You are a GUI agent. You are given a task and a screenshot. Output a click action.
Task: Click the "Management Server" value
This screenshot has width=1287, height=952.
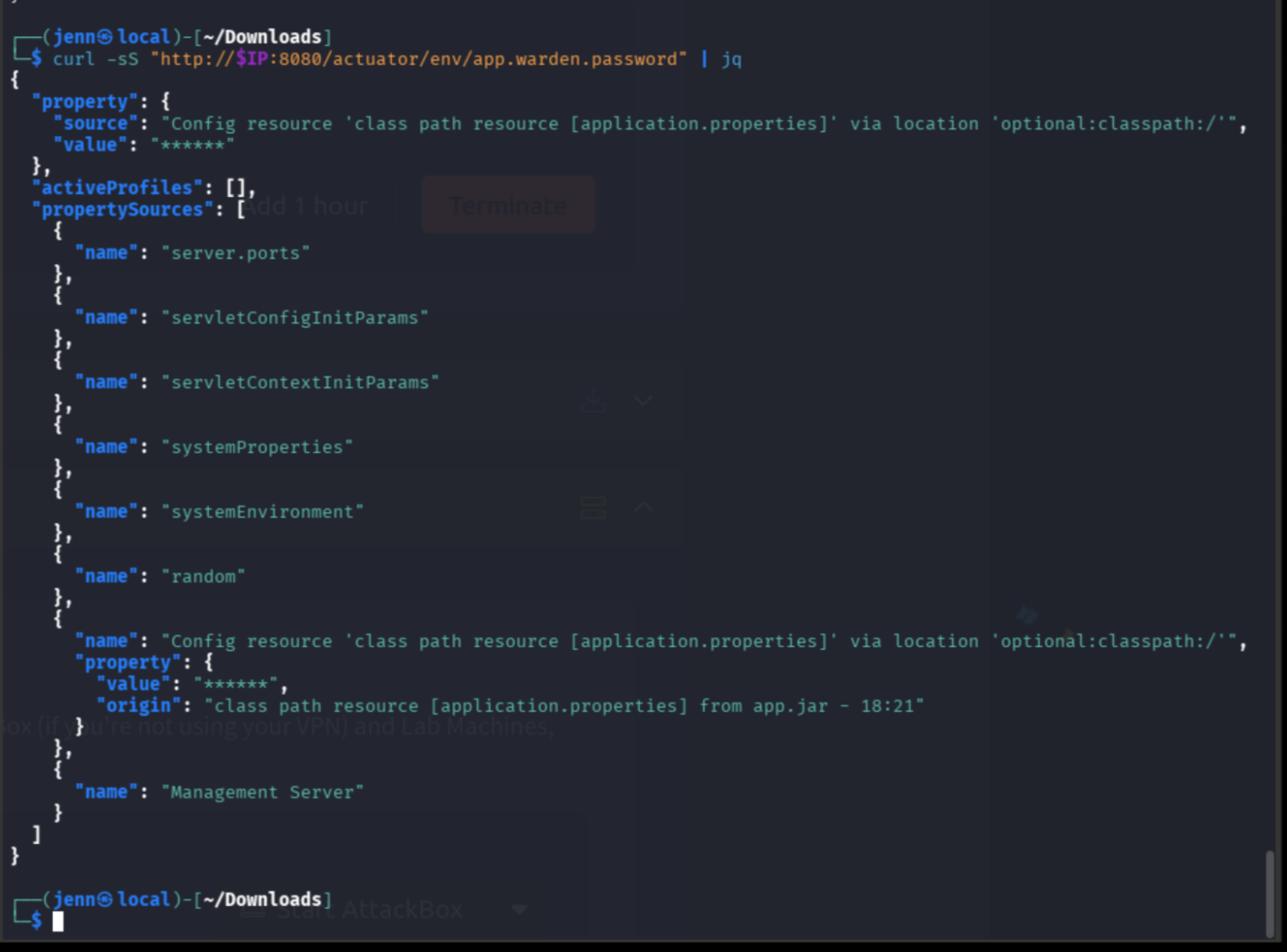[x=263, y=791]
